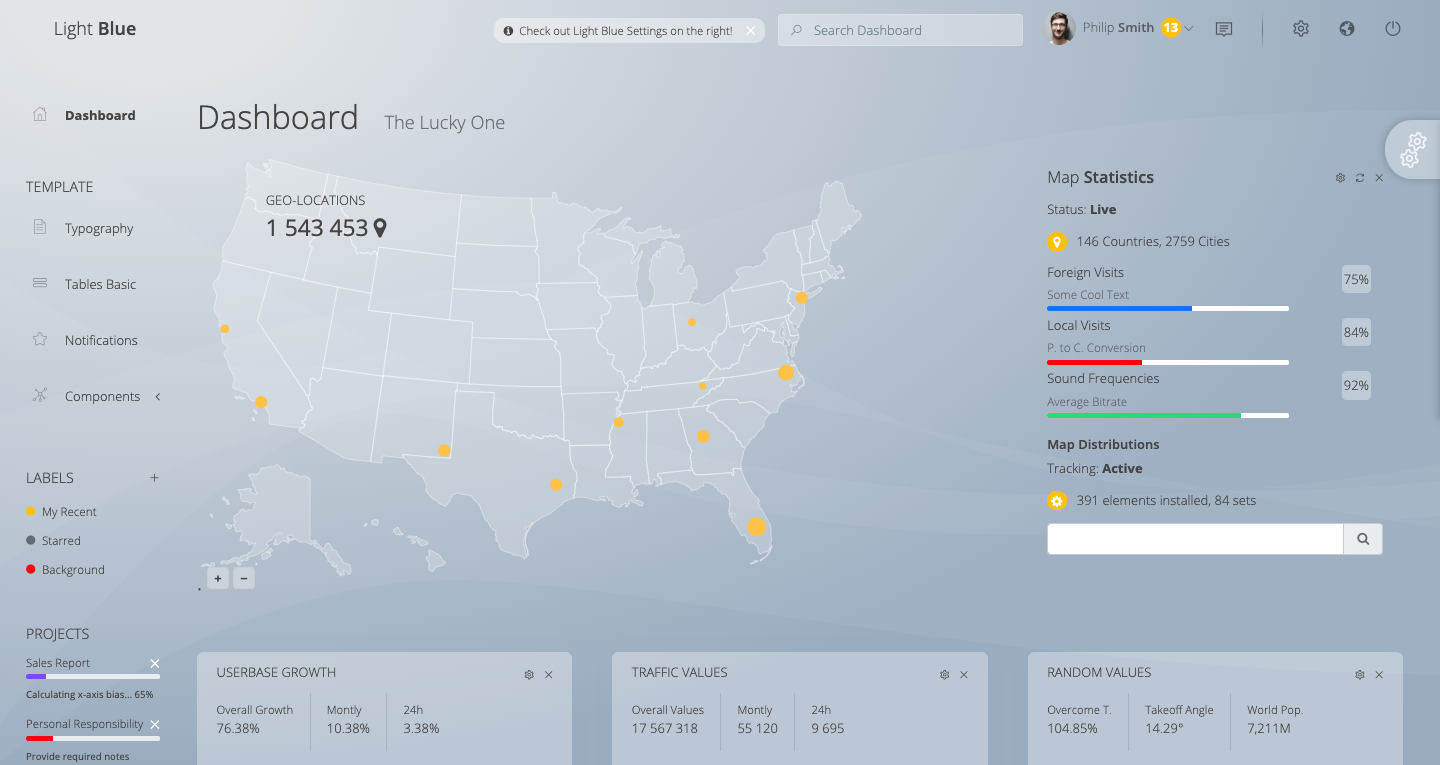Screen dimensions: 1440x765
Task: Click the 17 567 318 Overall Values figure
Action: tap(665, 729)
